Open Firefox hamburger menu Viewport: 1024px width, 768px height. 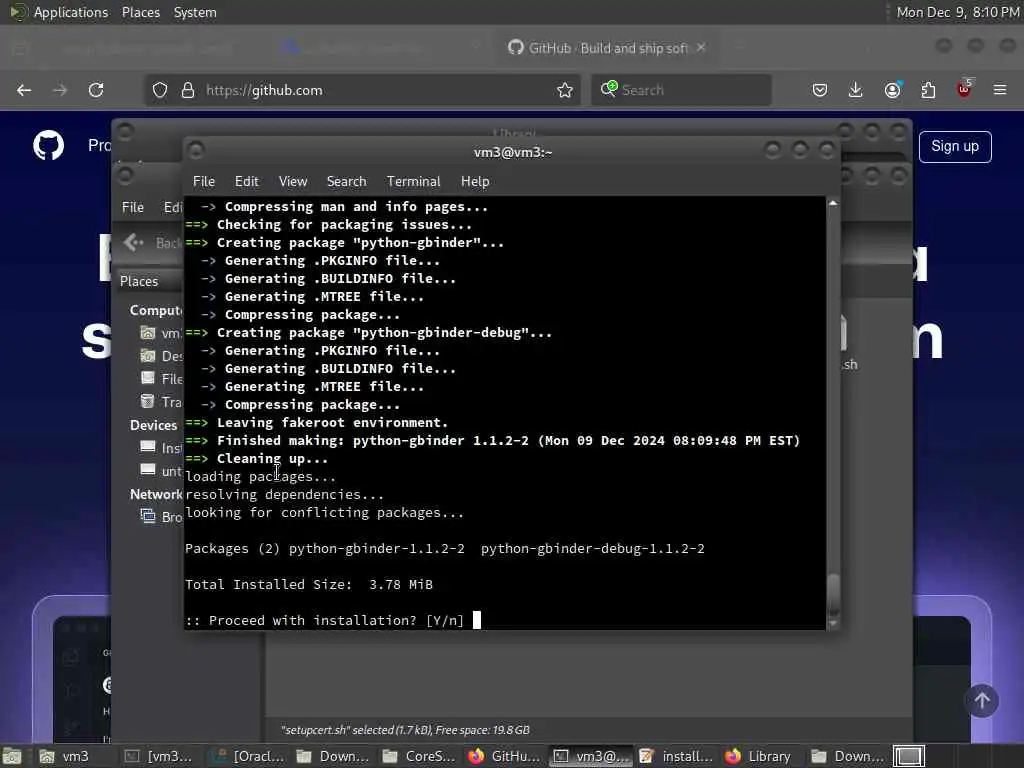click(1000, 90)
